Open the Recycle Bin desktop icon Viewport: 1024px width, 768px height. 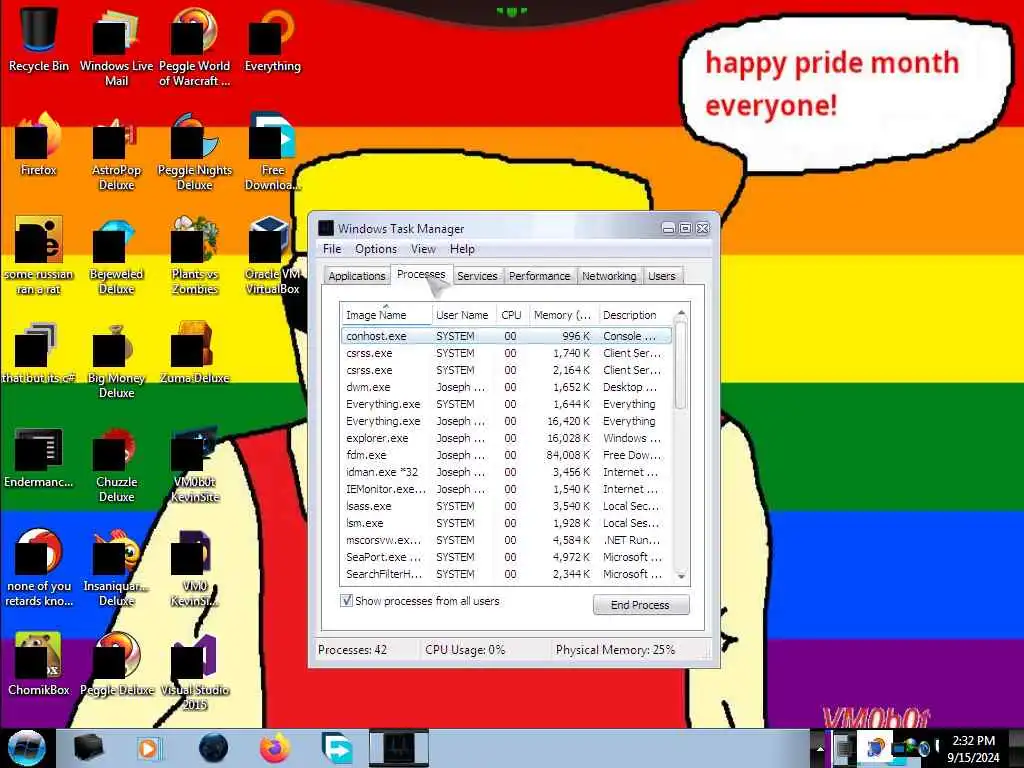coord(39,40)
